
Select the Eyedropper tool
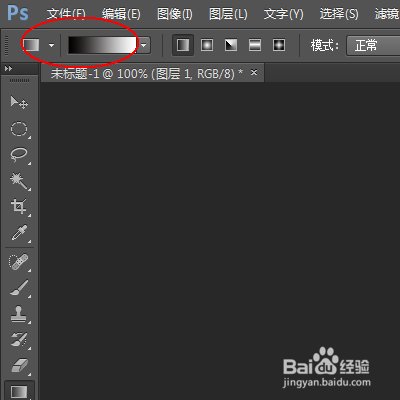click(x=19, y=232)
